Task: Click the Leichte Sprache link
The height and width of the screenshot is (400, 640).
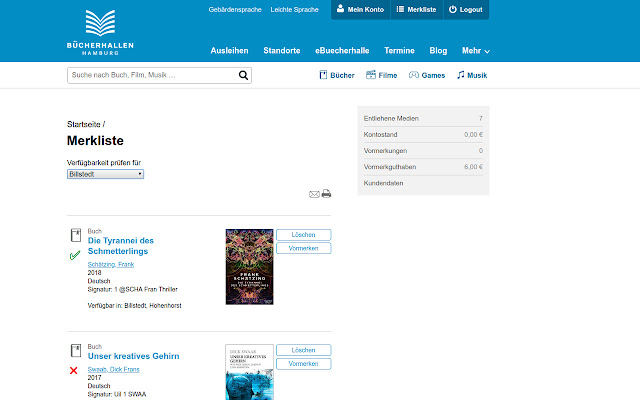Action: [x=294, y=9]
